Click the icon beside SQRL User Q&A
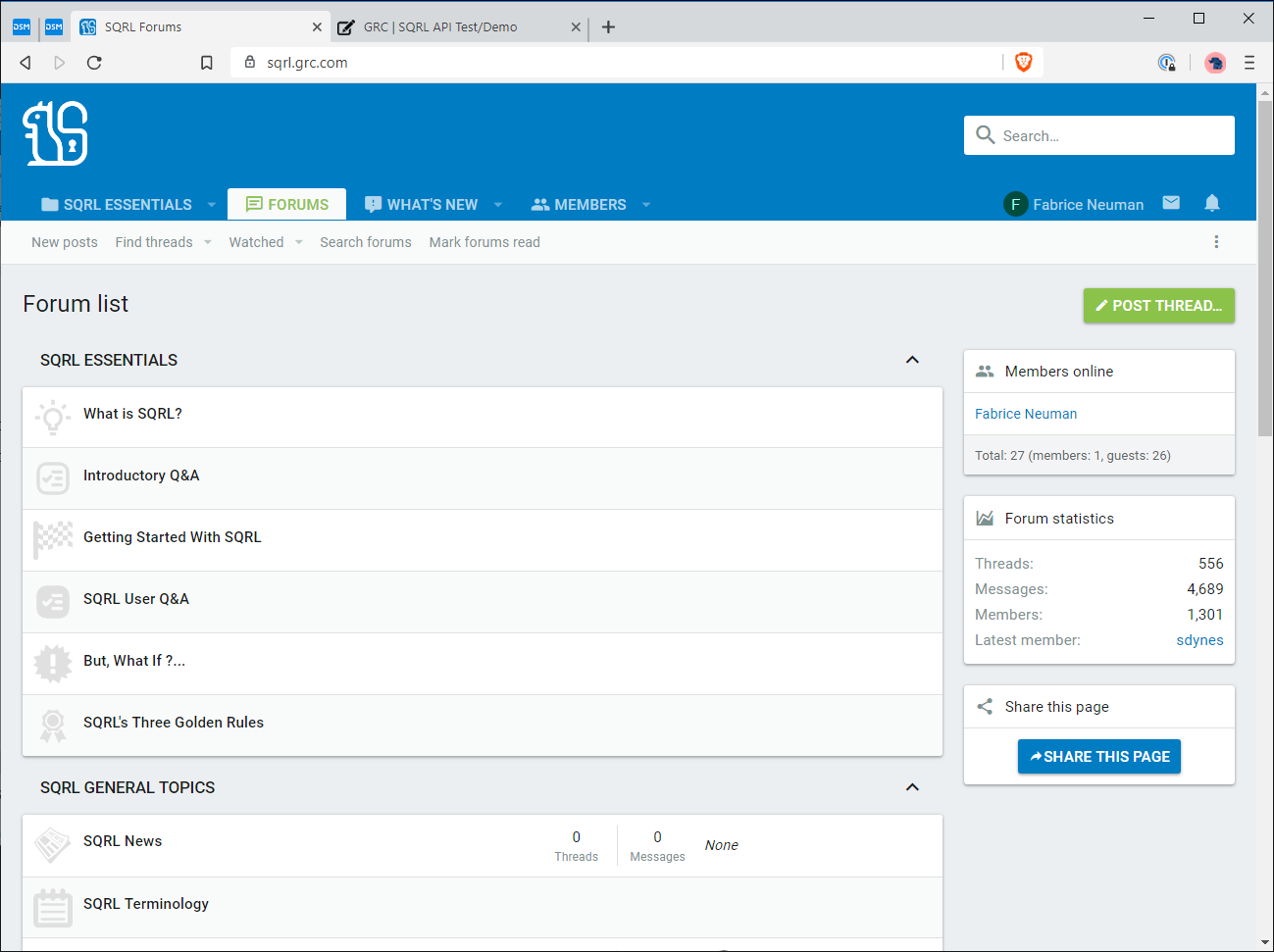The image size is (1274, 952). click(x=53, y=602)
